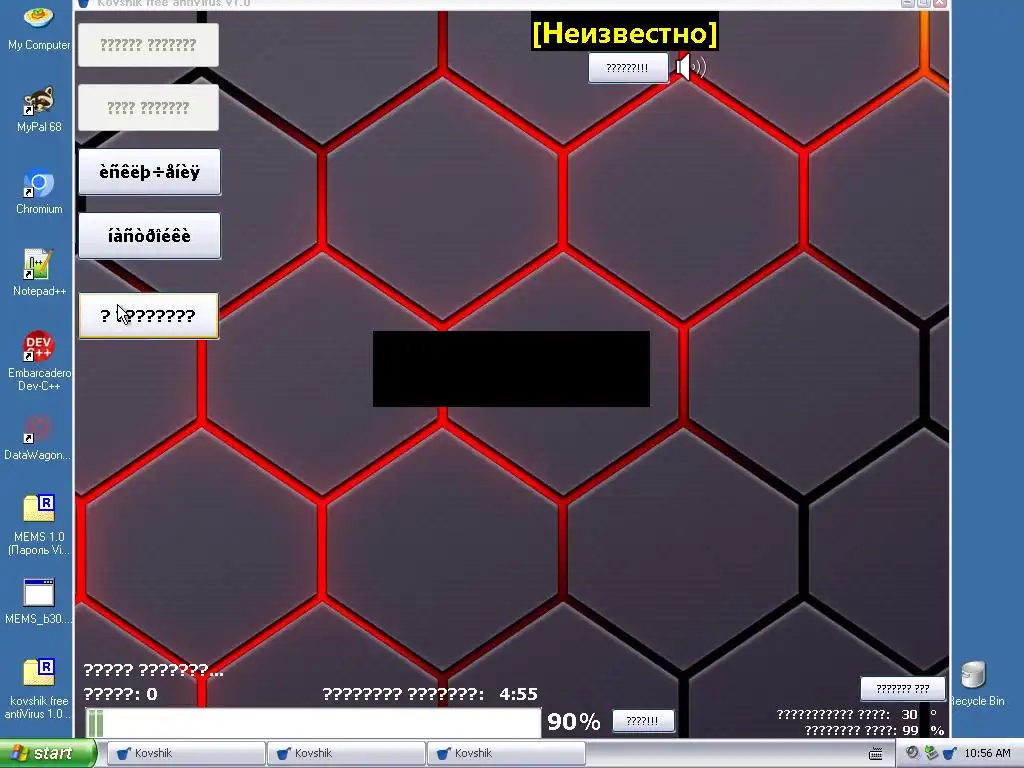Open the Chromium desktop shortcut

[39, 192]
